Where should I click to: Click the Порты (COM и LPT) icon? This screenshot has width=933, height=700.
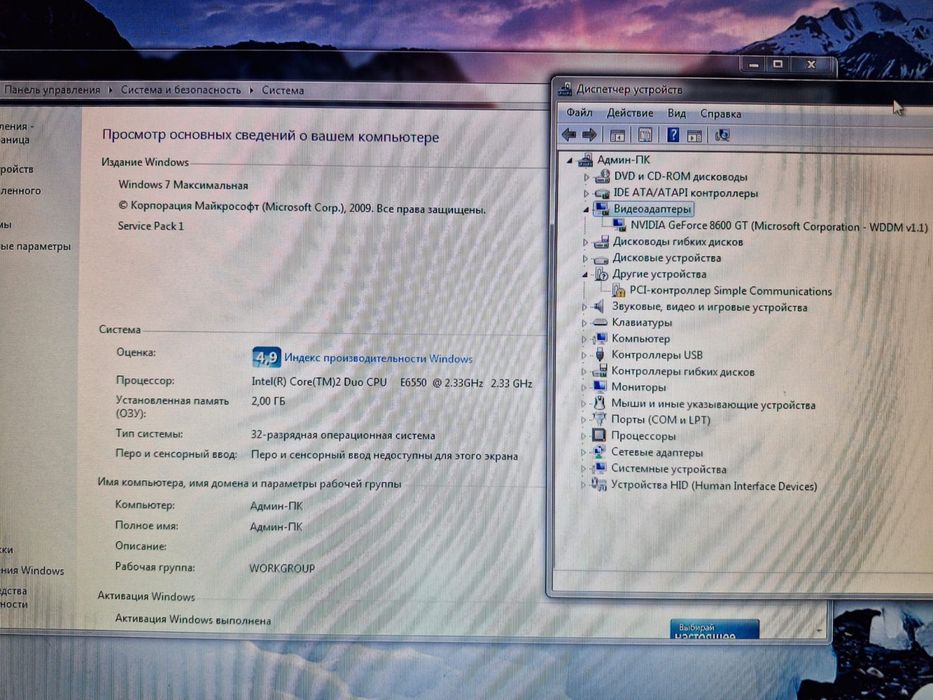coord(599,420)
